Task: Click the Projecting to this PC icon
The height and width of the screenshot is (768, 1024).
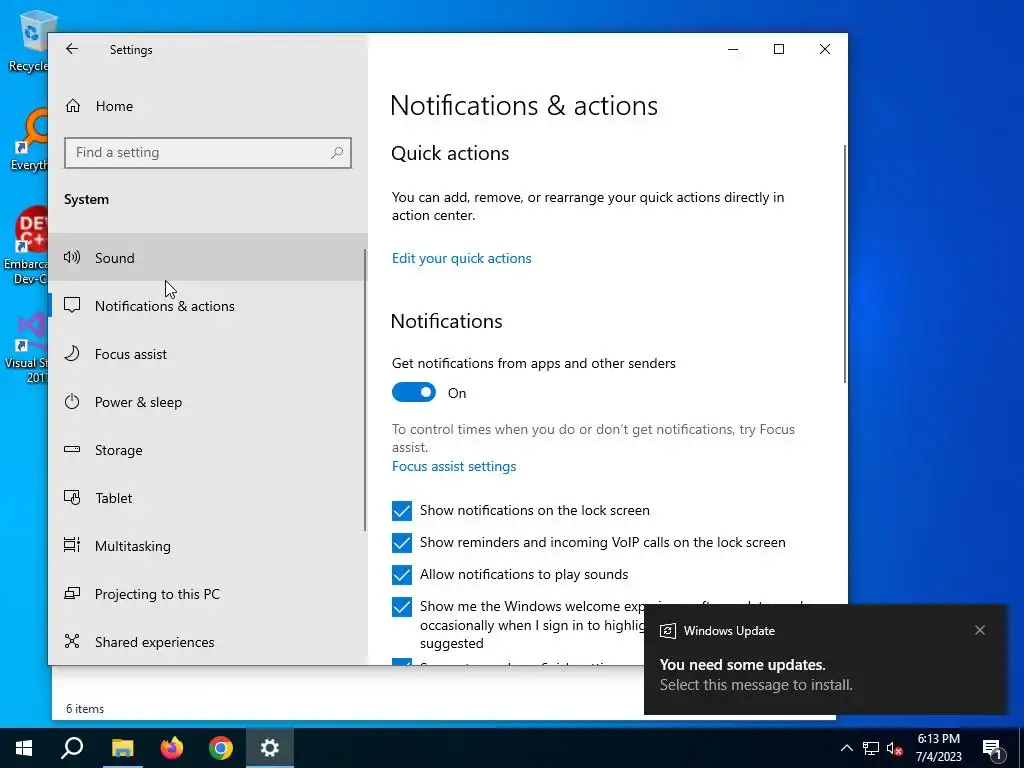Action: (72, 593)
